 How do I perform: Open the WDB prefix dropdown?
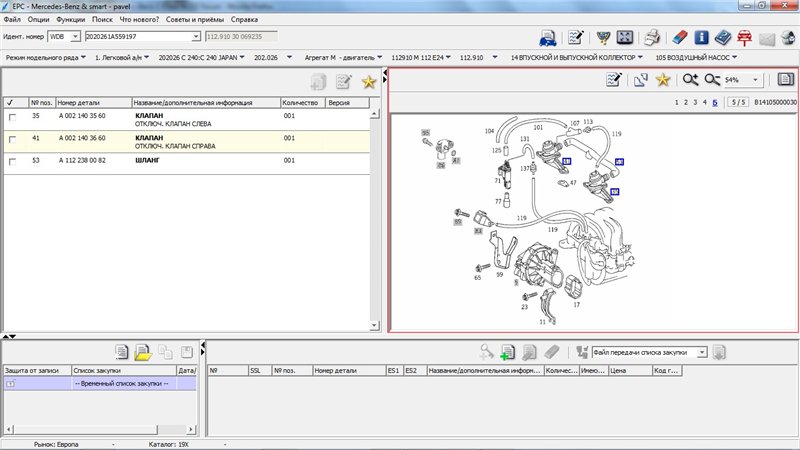75,37
